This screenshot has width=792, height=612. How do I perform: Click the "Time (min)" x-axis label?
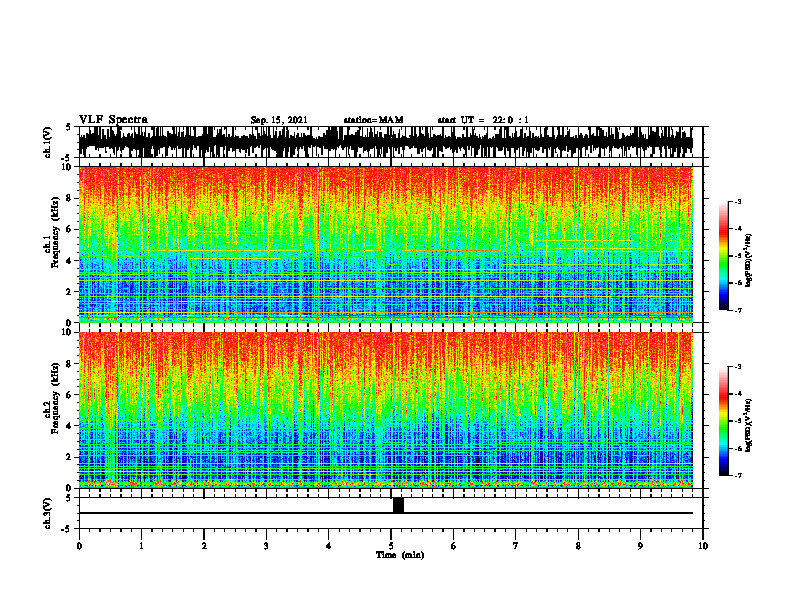pyautogui.click(x=400, y=555)
